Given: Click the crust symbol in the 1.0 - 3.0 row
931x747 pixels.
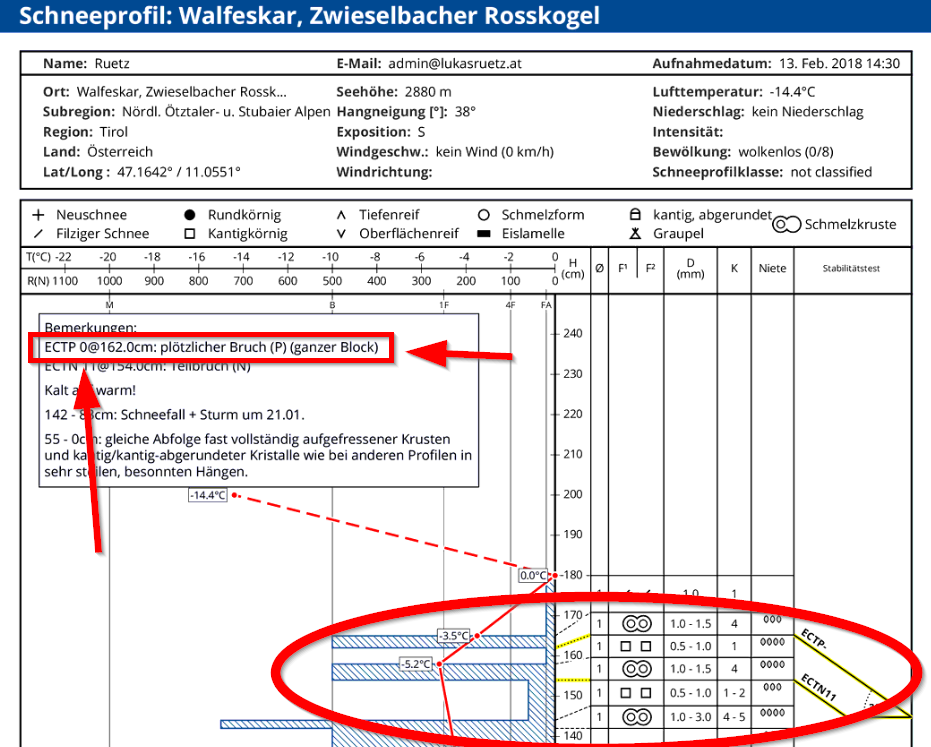Looking at the screenshot, I should pos(636,717).
